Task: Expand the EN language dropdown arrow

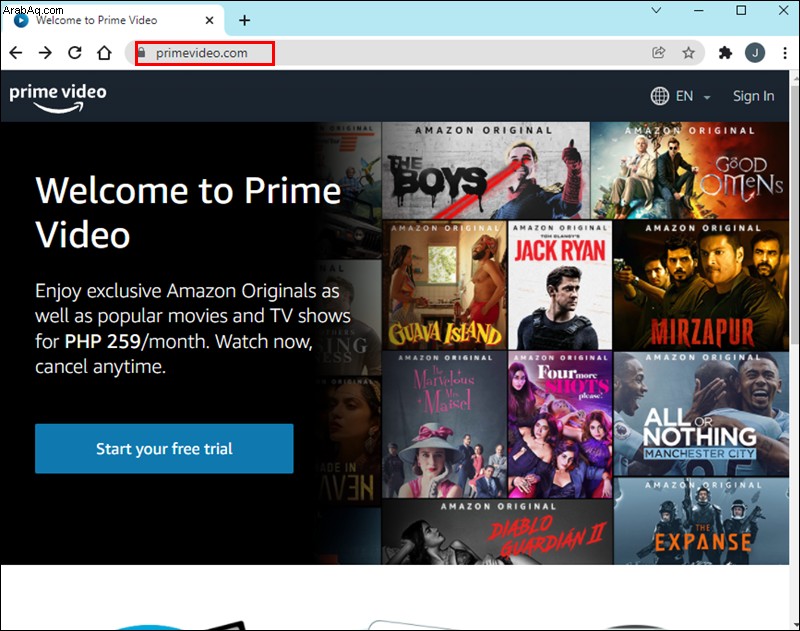Action: [x=707, y=97]
